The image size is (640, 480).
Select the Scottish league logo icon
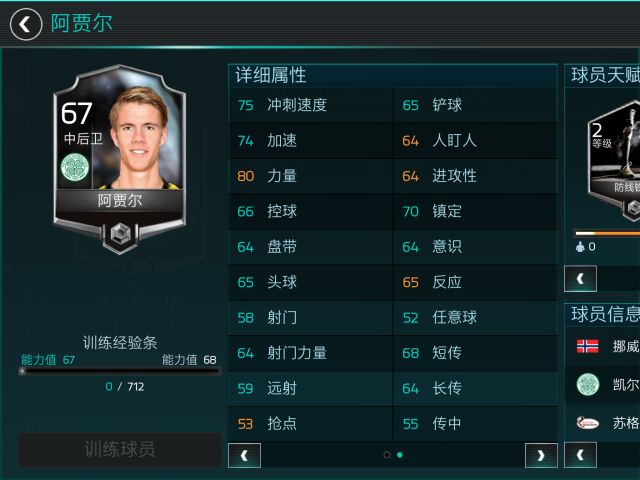588,422
